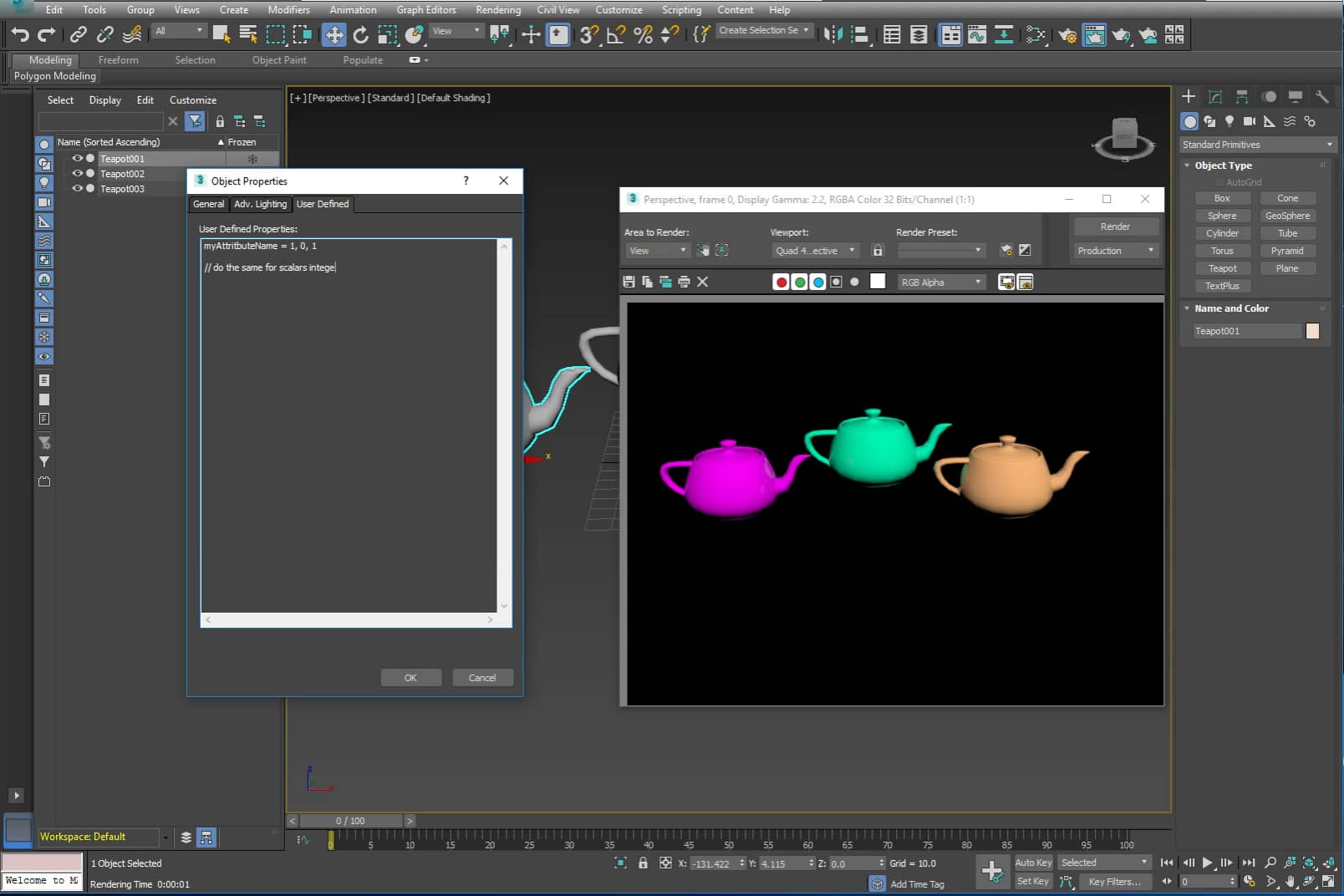The width and height of the screenshot is (1344, 896).
Task: Select the Geometry category in the Create panel
Action: [1190, 121]
